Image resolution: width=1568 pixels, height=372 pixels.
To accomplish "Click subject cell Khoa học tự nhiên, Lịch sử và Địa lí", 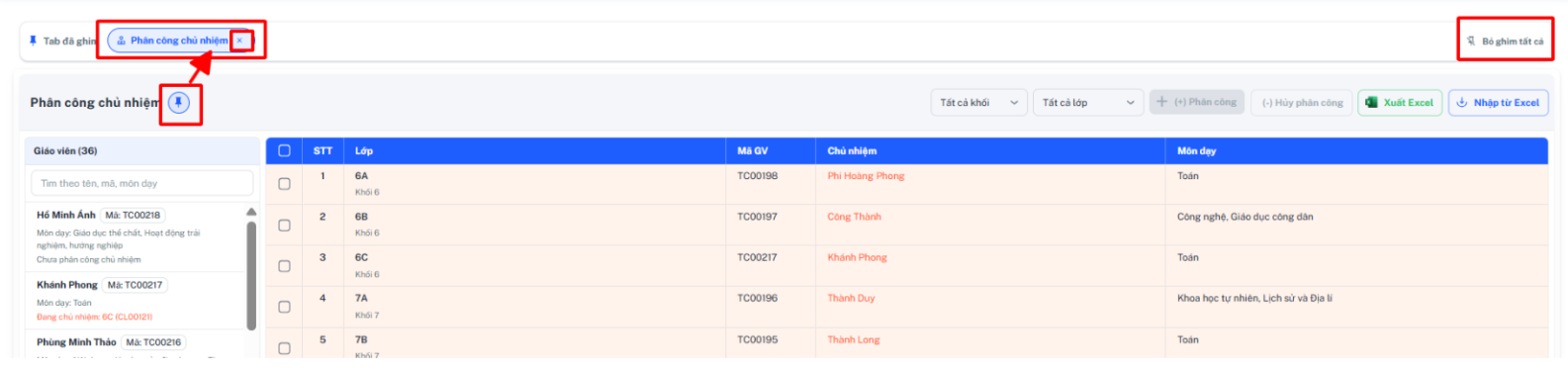I will [1254, 298].
